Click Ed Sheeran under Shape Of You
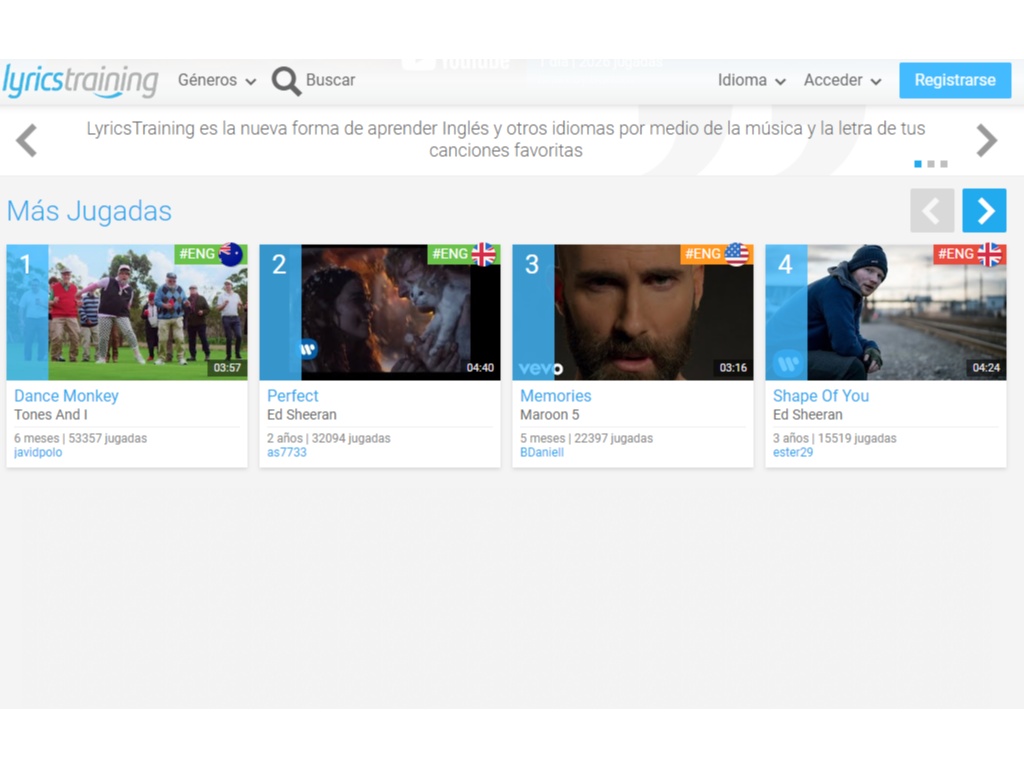 pyautogui.click(x=808, y=415)
